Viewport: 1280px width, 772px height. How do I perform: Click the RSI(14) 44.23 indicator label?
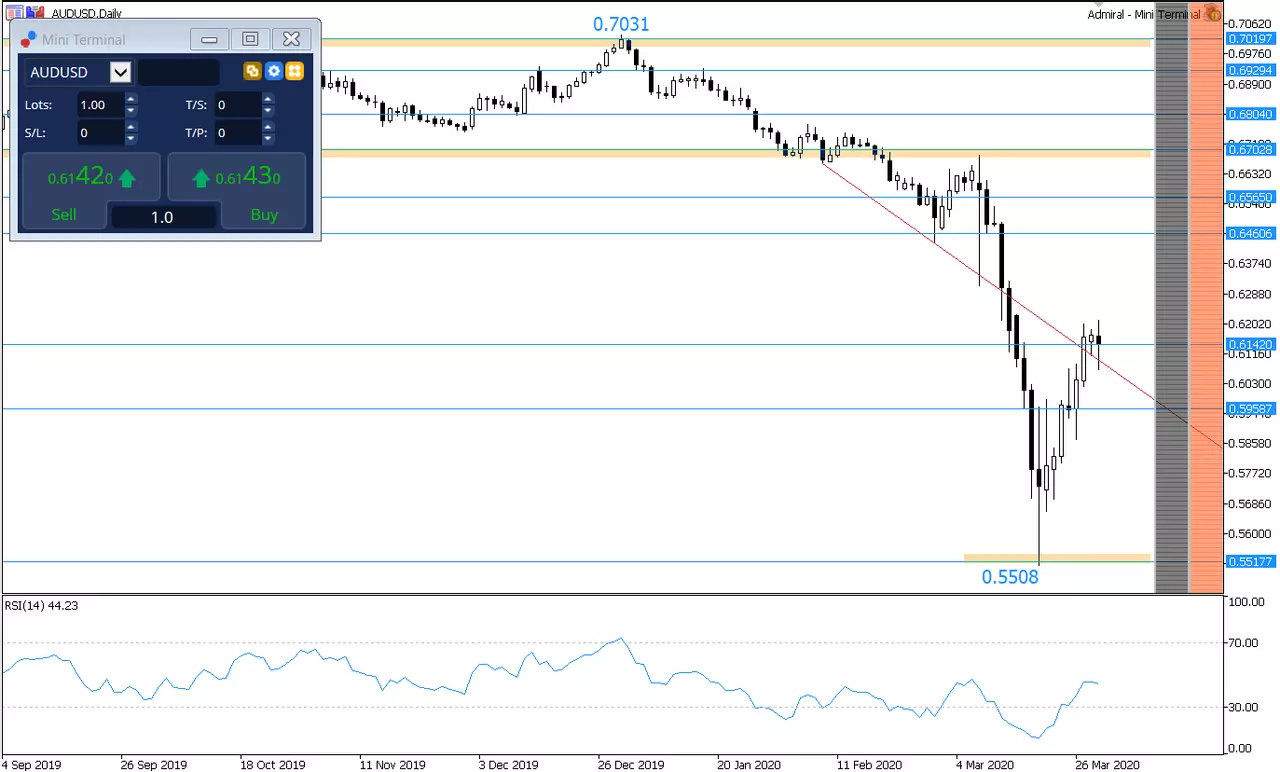pos(39,605)
